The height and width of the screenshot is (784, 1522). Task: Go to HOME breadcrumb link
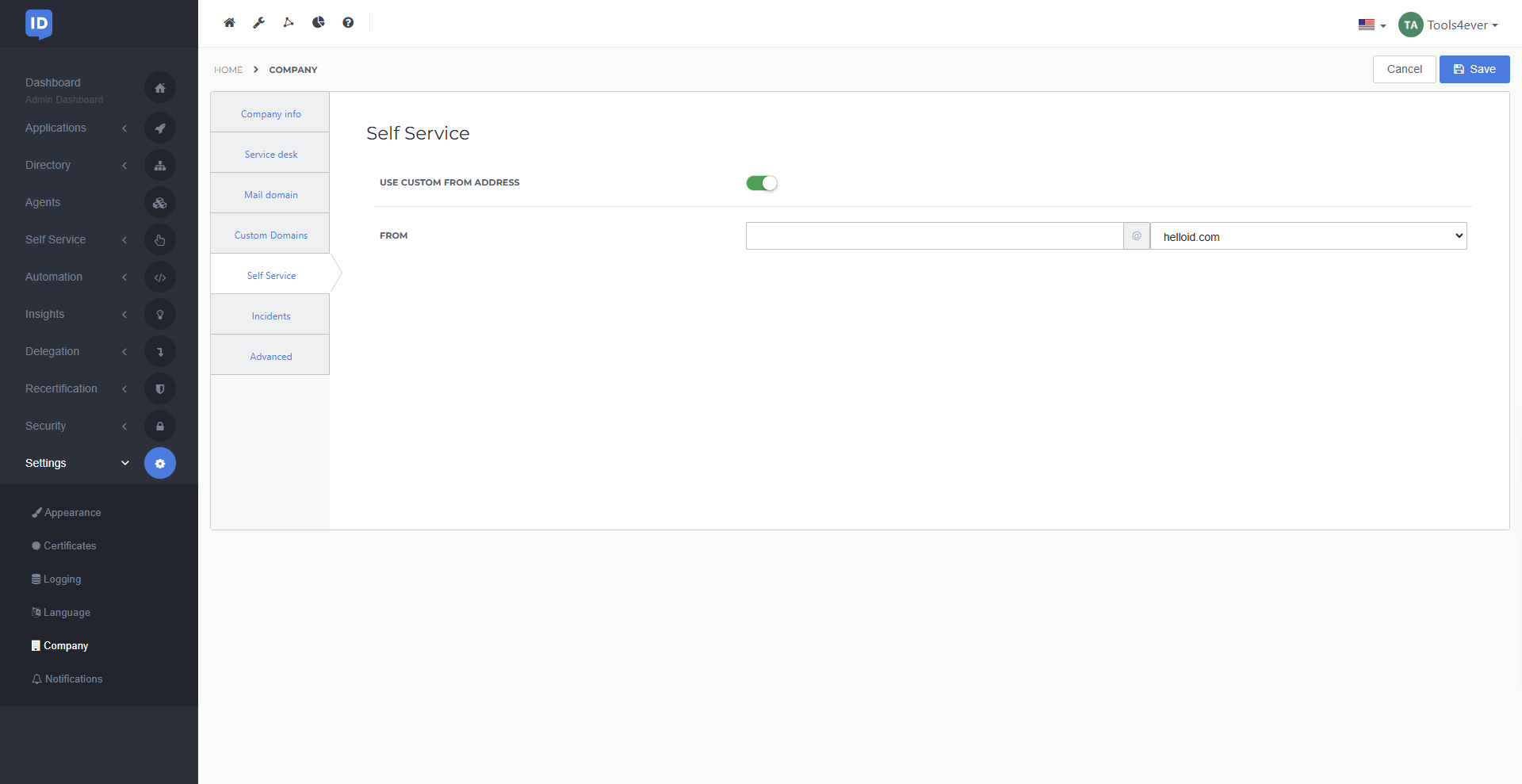(x=228, y=70)
